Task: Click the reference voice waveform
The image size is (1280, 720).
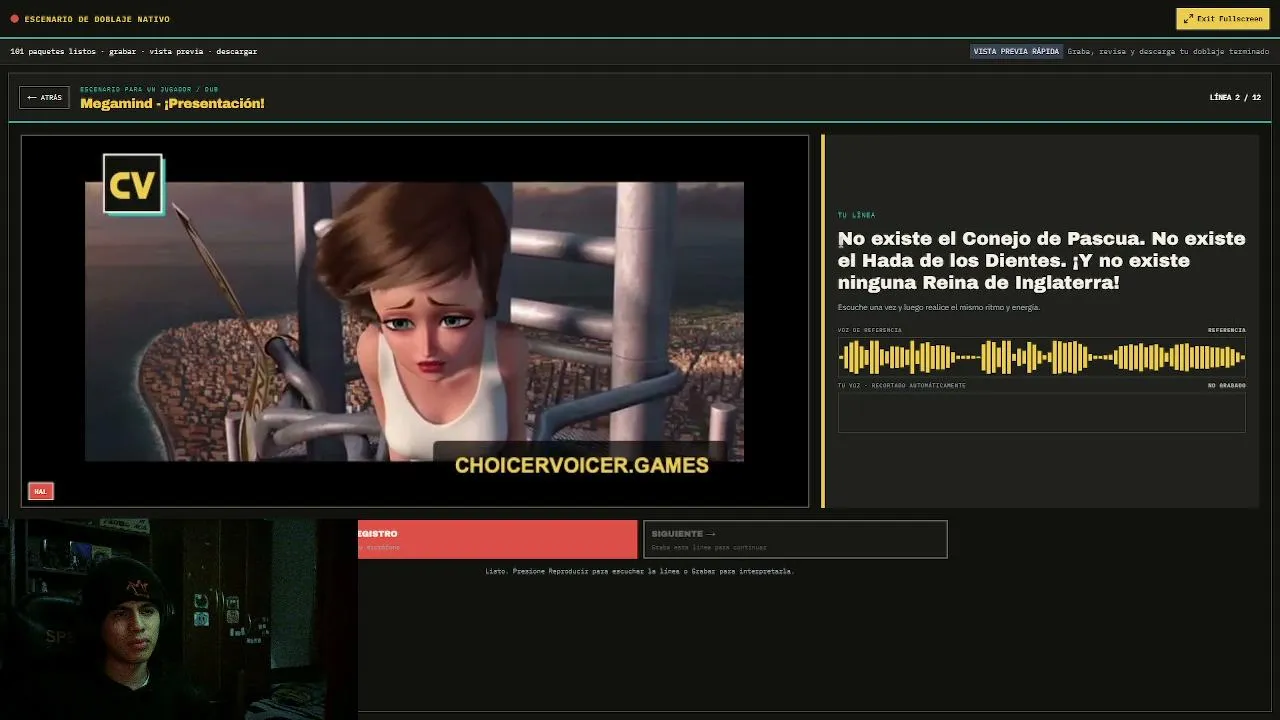Action: [x=1041, y=357]
